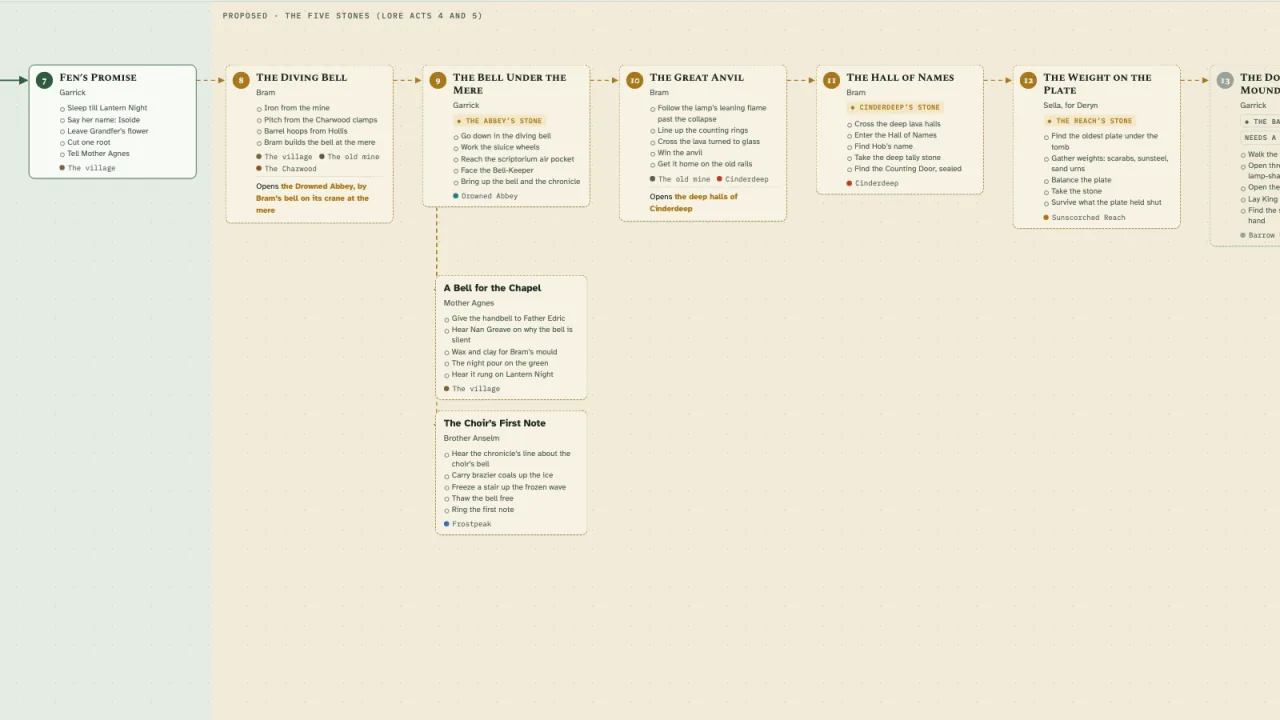Screen dimensions: 1280x720
Task: Click the 'Proposed · The Five Stones' header
Action: tap(352, 16)
